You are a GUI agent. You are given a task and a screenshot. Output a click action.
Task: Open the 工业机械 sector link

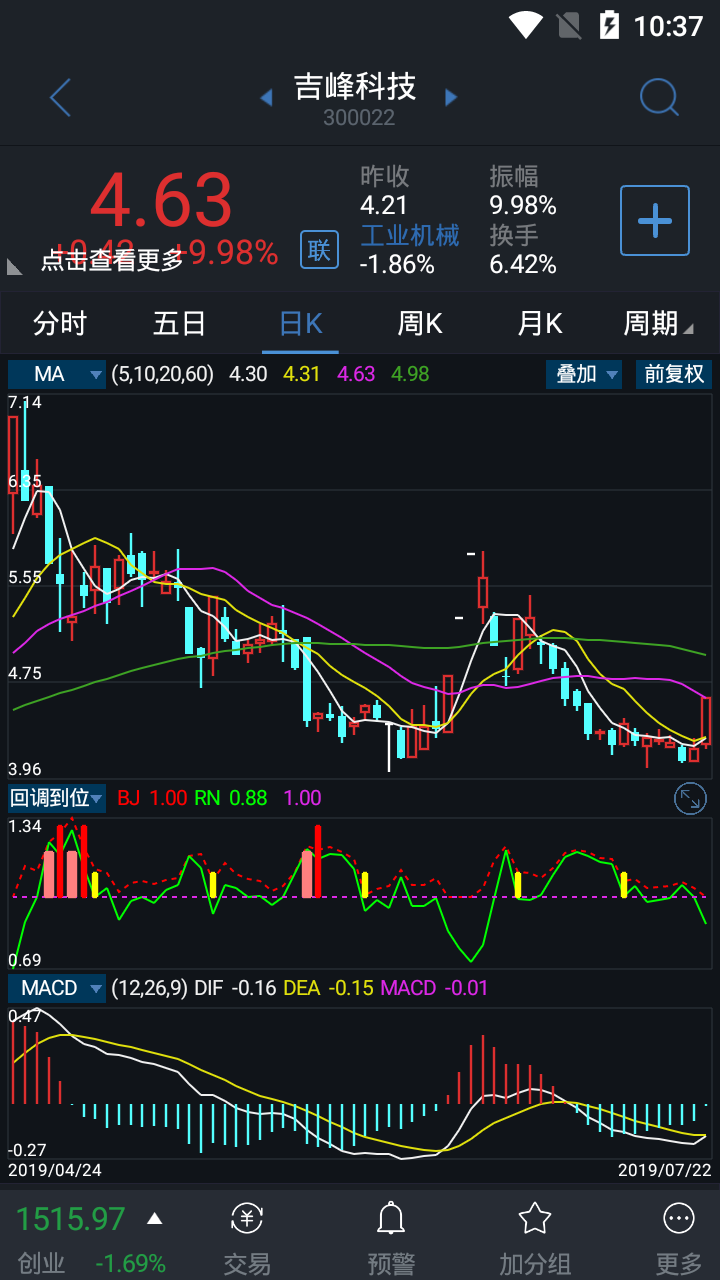click(x=410, y=235)
